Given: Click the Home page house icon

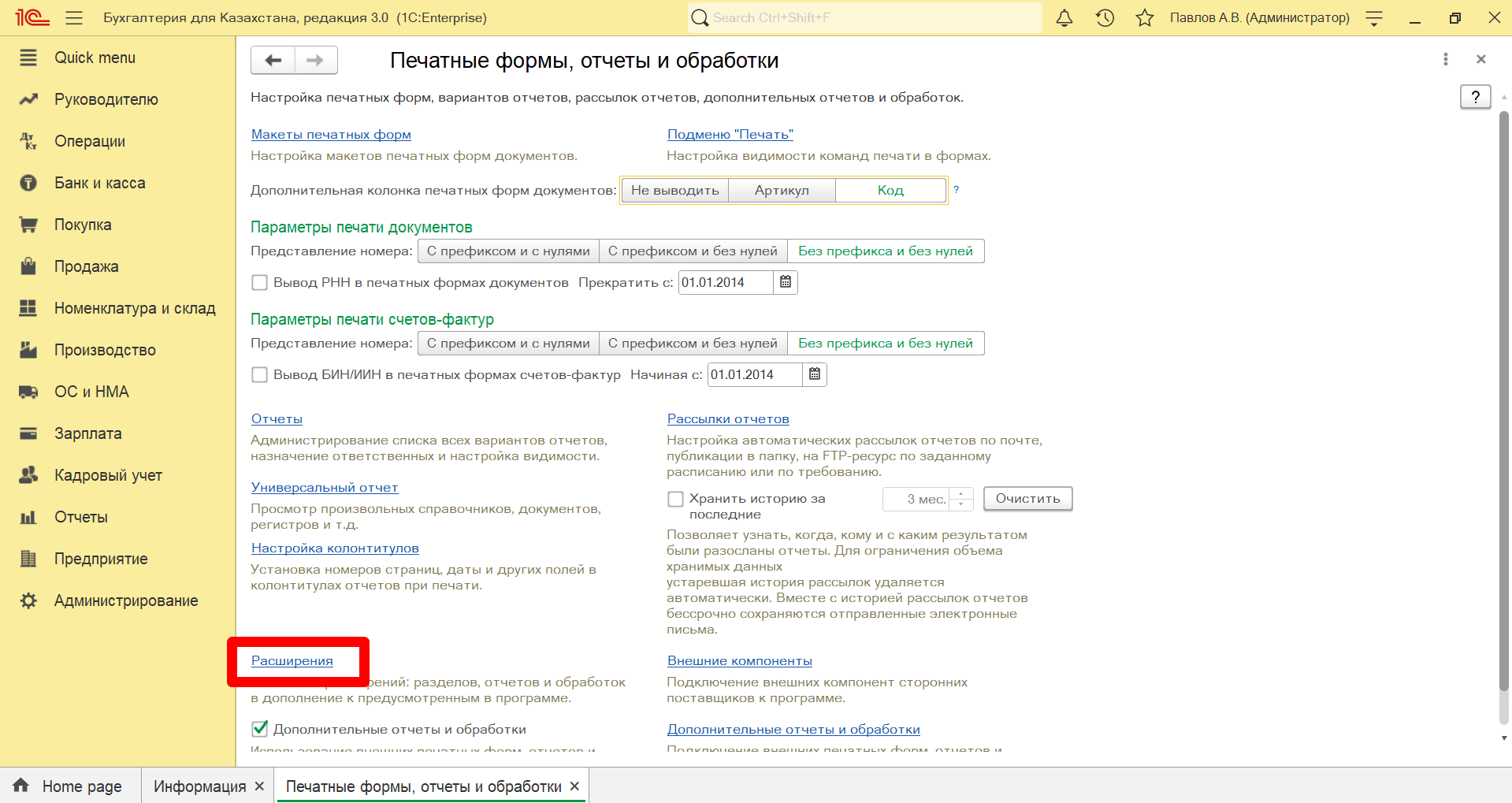Looking at the screenshot, I should coord(21,786).
